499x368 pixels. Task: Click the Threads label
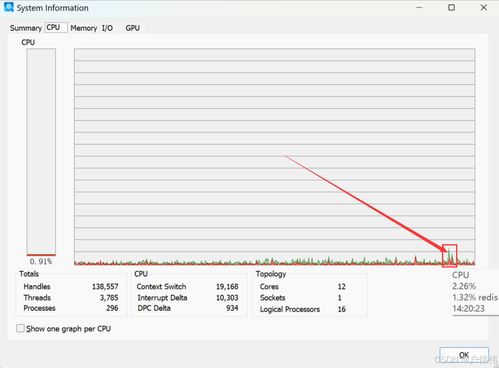point(37,298)
